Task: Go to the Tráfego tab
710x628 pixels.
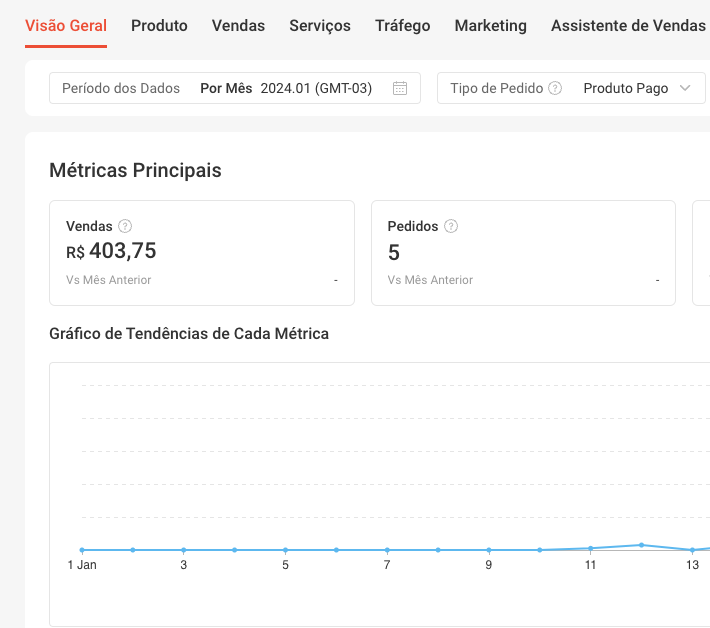Action: click(x=403, y=26)
